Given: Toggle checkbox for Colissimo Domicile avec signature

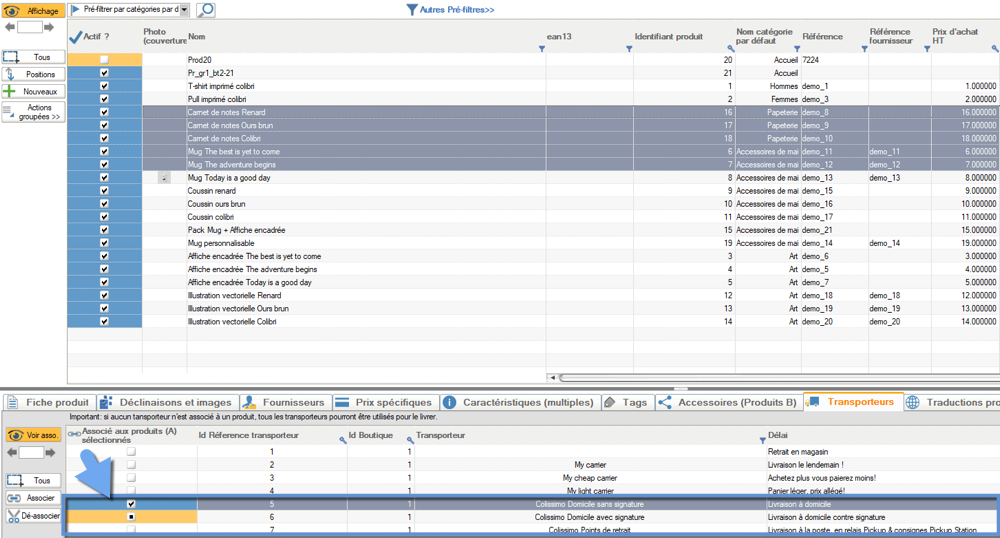Looking at the screenshot, I should pos(131,517).
